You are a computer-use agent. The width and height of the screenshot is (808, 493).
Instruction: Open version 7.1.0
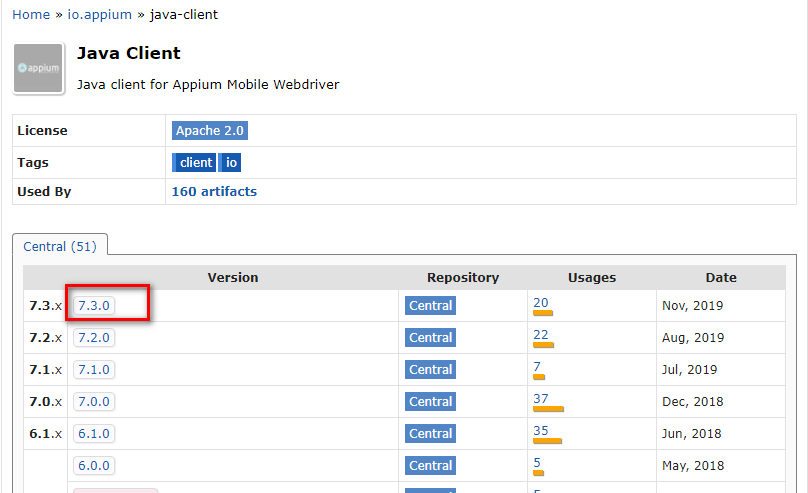pyautogui.click(x=94, y=369)
